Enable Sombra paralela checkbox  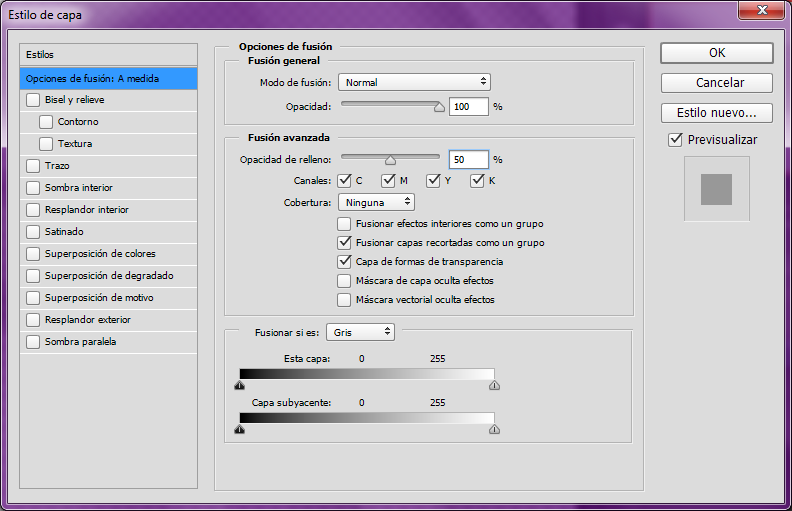pos(33,342)
